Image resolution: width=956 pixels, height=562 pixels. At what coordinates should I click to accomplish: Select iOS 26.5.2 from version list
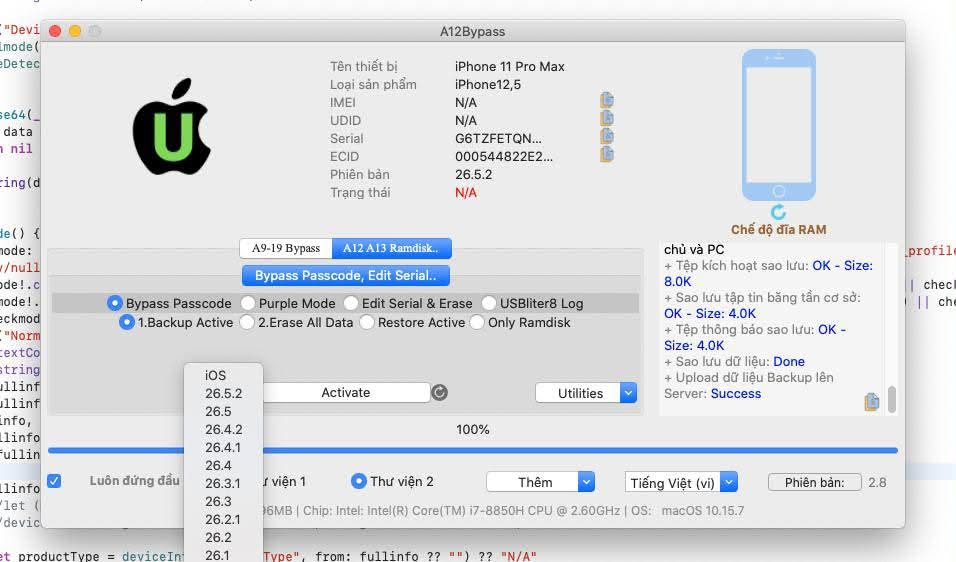click(x=224, y=393)
